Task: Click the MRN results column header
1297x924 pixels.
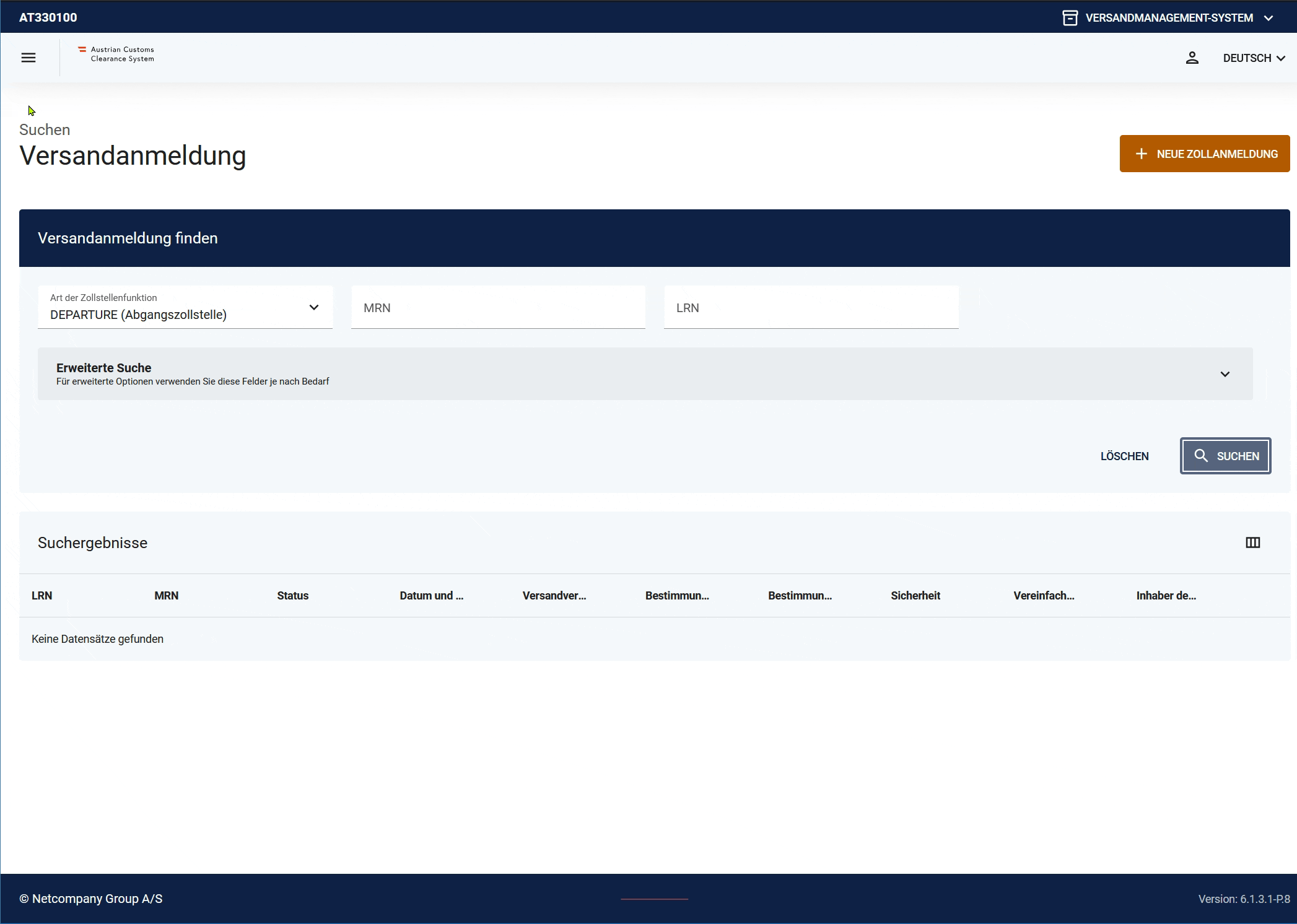Action: [x=166, y=596]
